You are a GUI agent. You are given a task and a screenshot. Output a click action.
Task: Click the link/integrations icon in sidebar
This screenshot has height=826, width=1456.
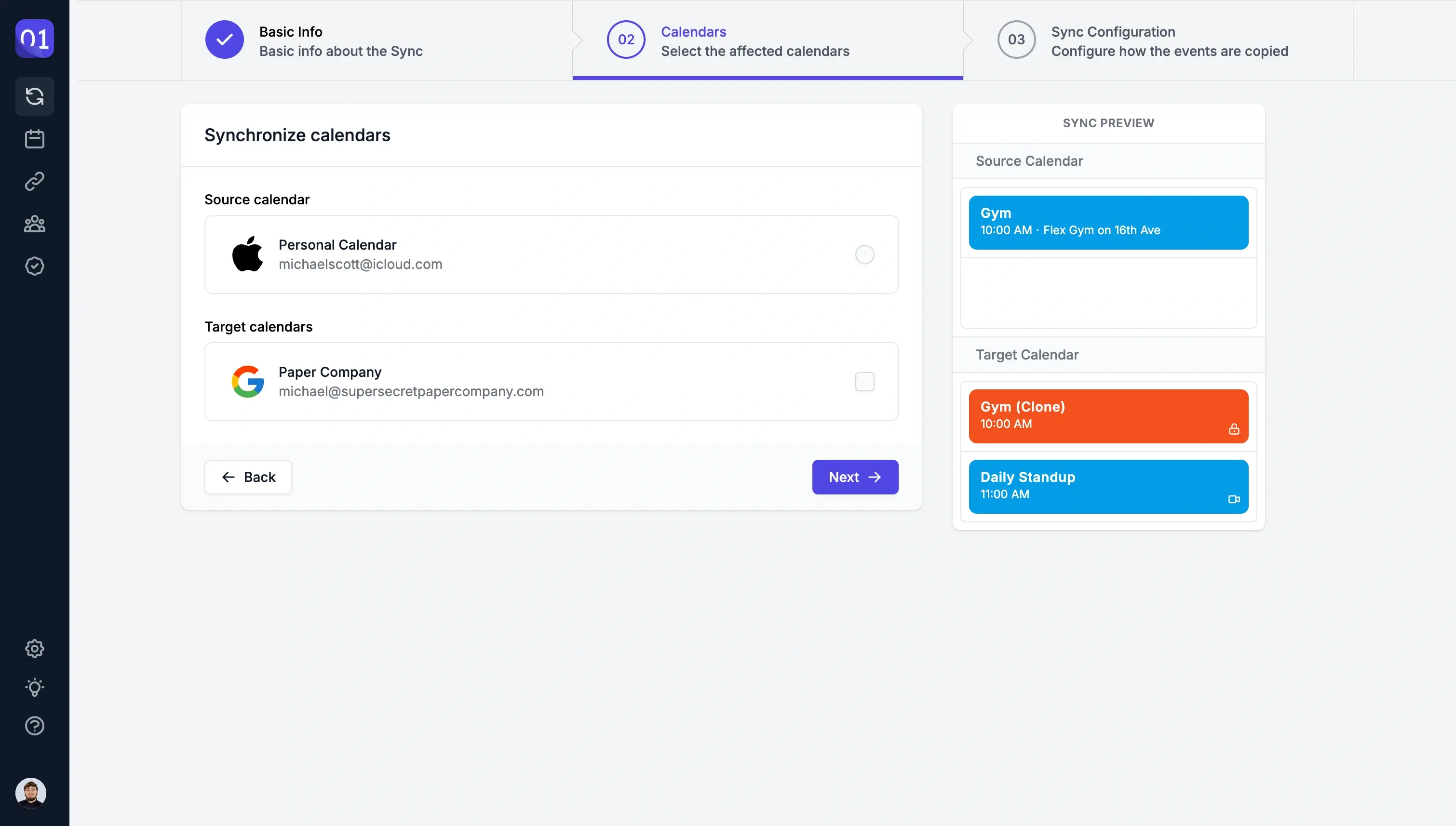(x=34, y=182)
